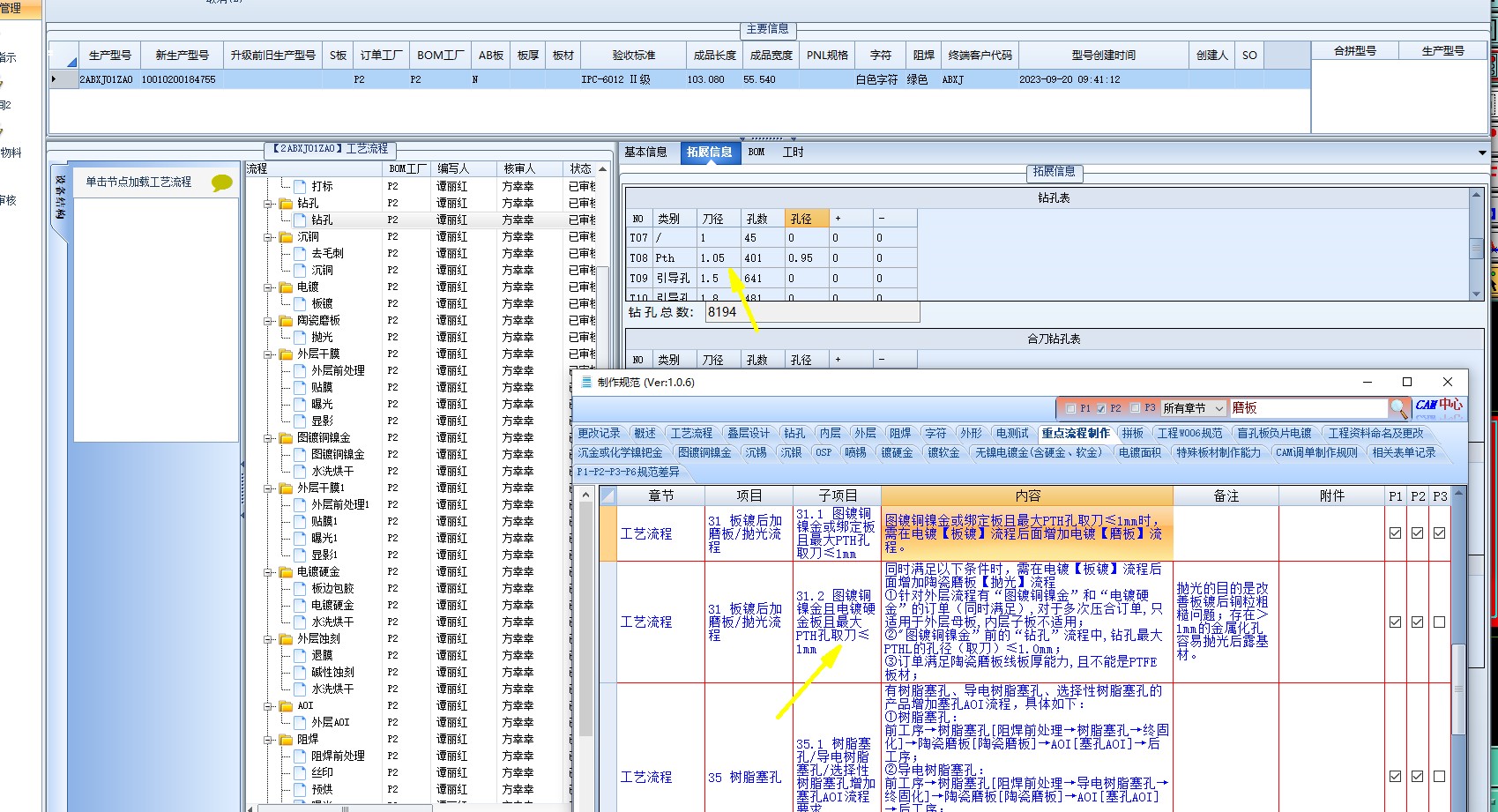
Task: Open the 叠层设计 tab in 制作规范
Action: pos(748,433)
